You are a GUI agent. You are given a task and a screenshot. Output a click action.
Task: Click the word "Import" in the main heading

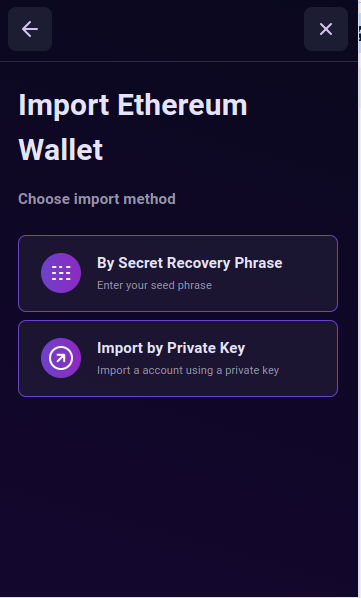[x=64, y=106]
